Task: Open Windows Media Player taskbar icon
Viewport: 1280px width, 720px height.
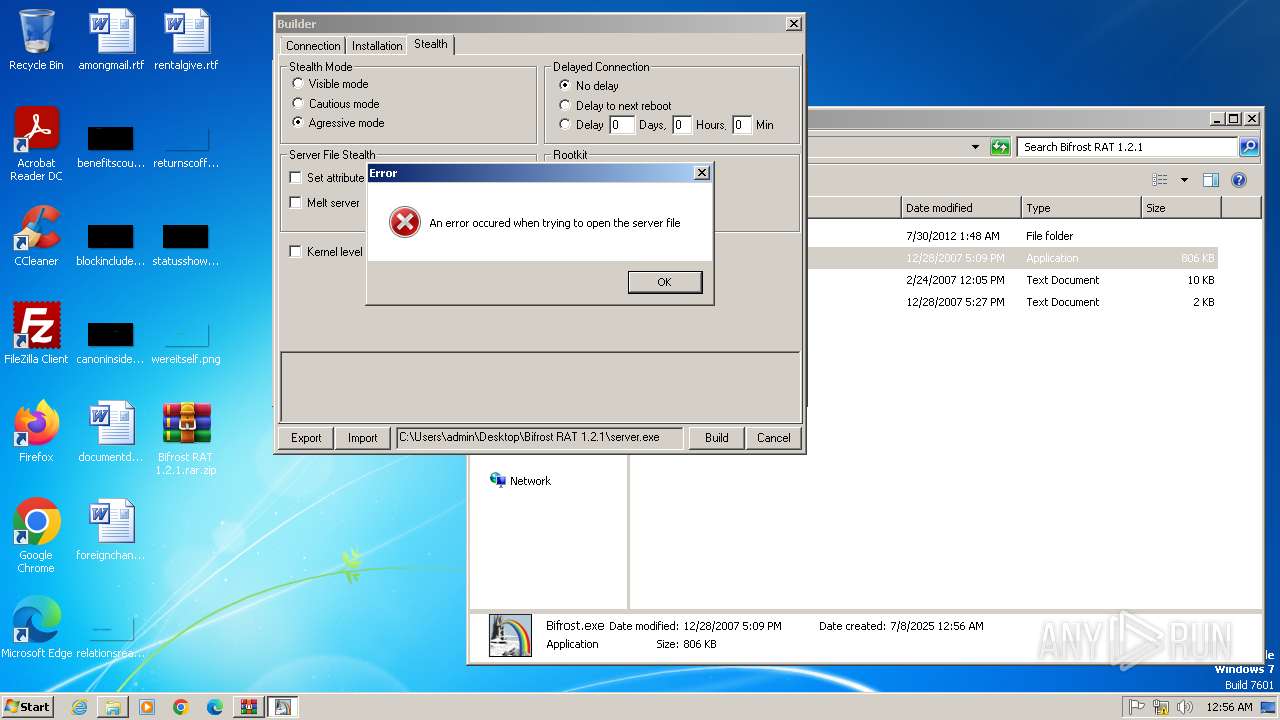Action: [x=147, y=707]
